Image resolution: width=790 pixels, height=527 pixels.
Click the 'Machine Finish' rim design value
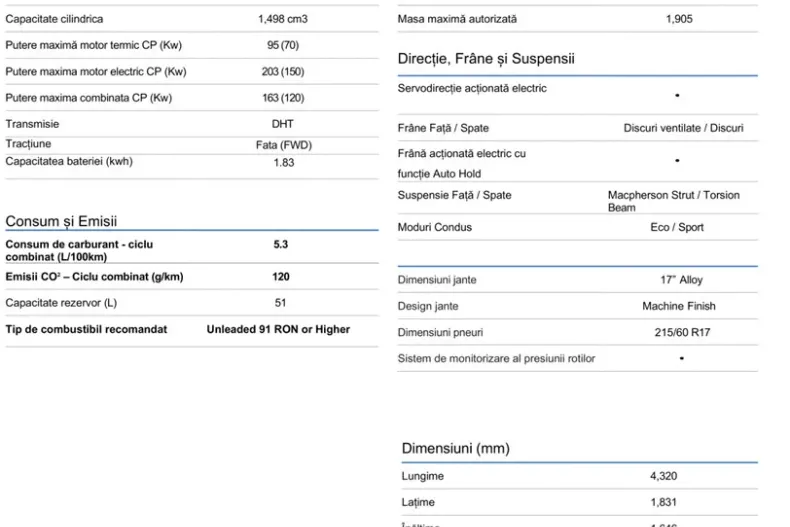coord(679,306)
